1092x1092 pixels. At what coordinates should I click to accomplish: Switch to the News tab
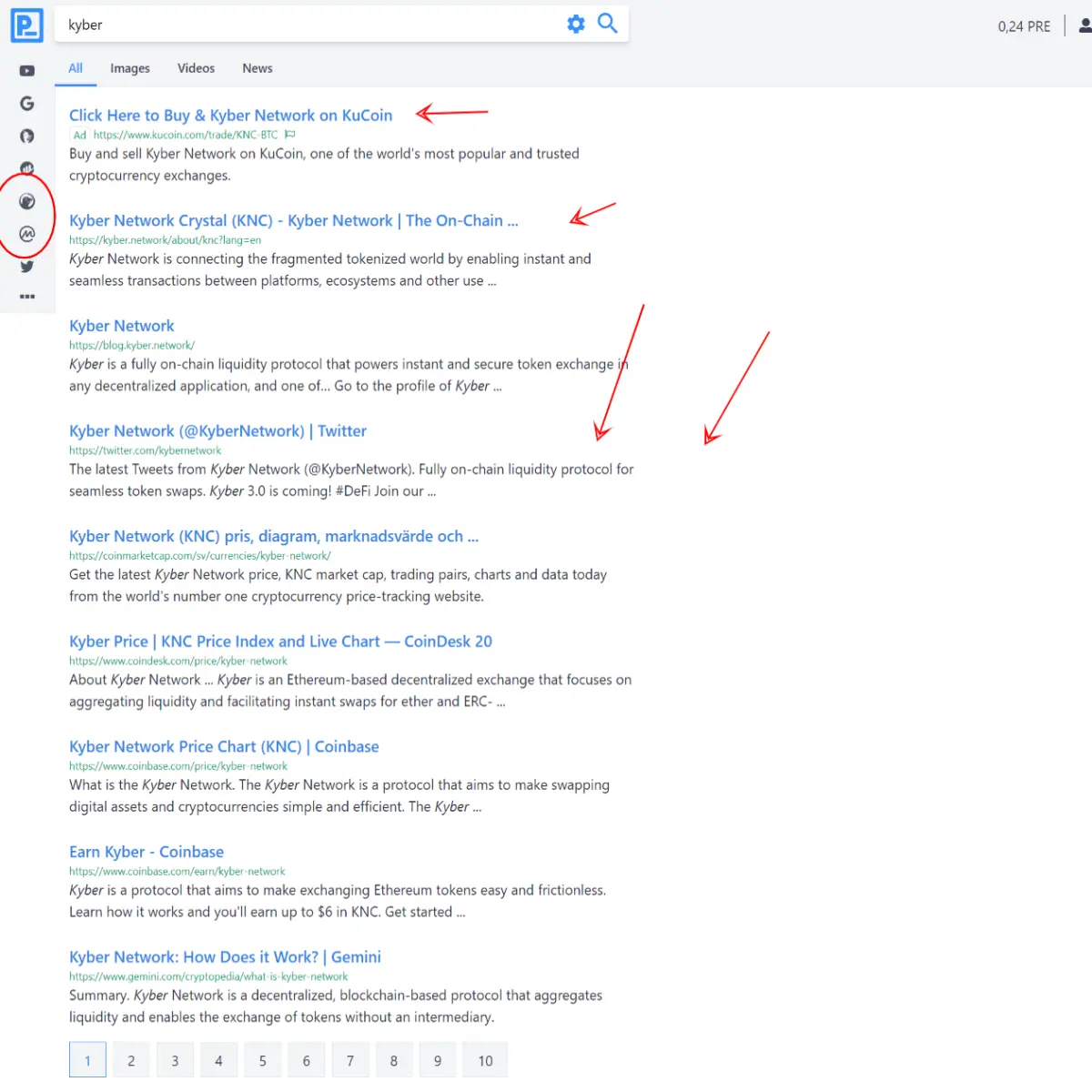pos(258,68)
